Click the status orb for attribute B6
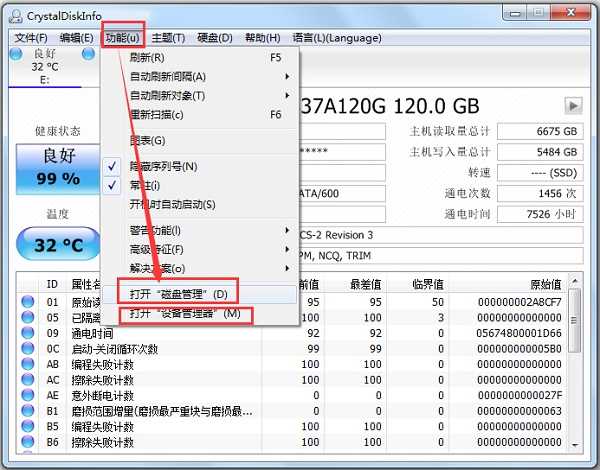The height and width of the screenshot is (470, 600). tap(28, 442)
